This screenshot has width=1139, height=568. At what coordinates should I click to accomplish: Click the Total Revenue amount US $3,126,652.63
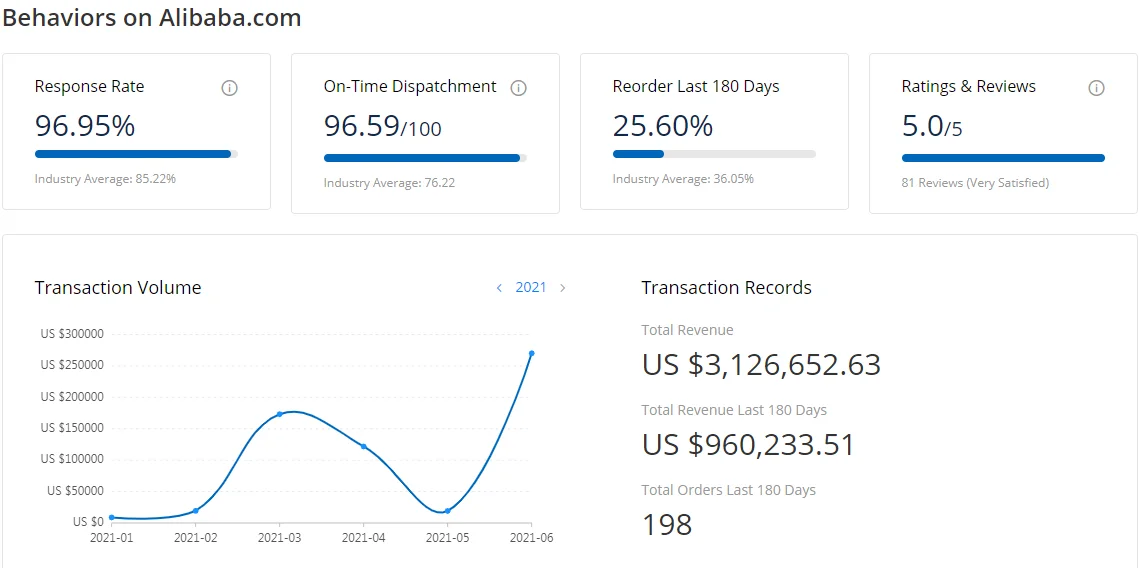tap(761, 365)
